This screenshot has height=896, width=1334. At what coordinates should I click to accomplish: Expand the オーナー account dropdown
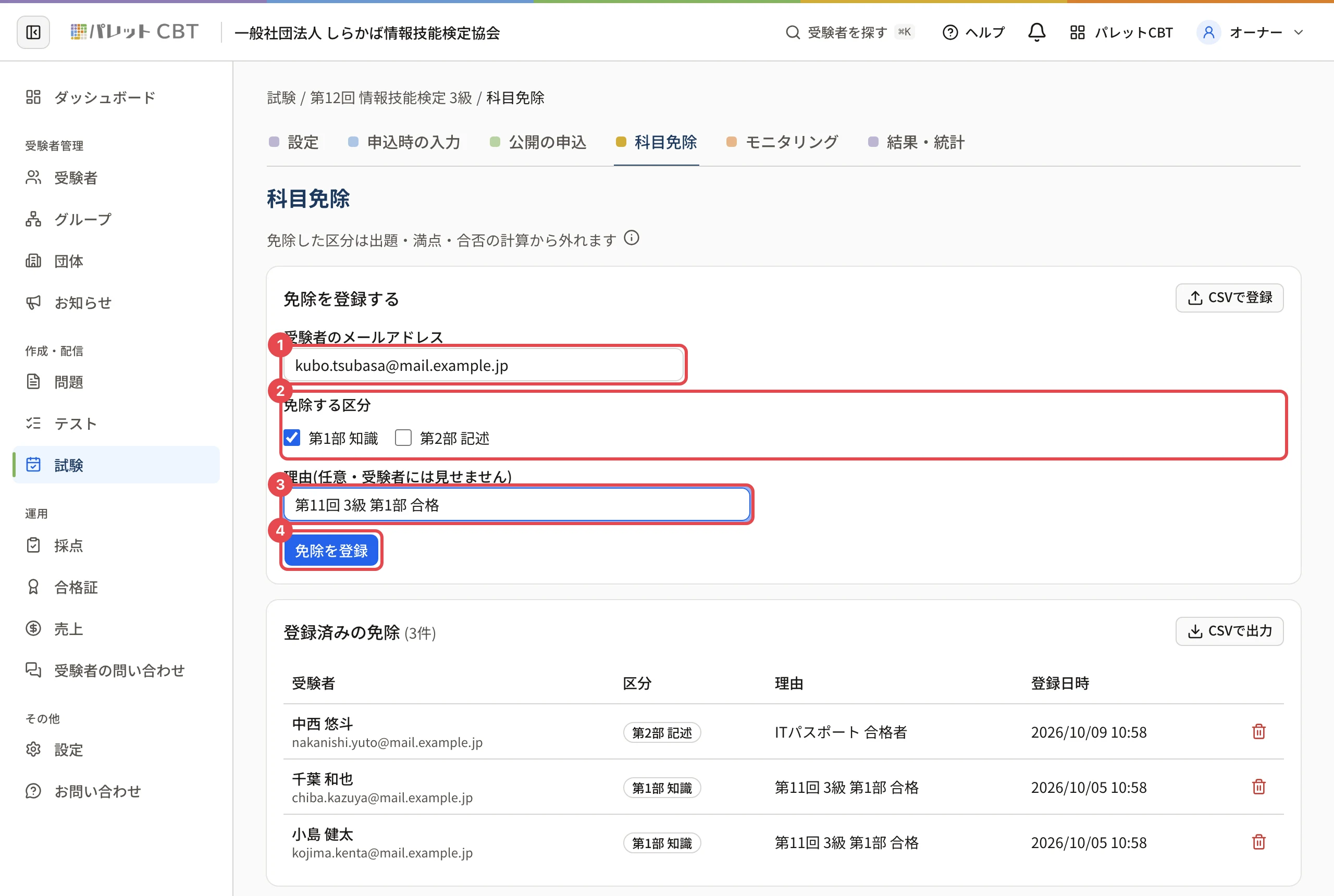1251,33
